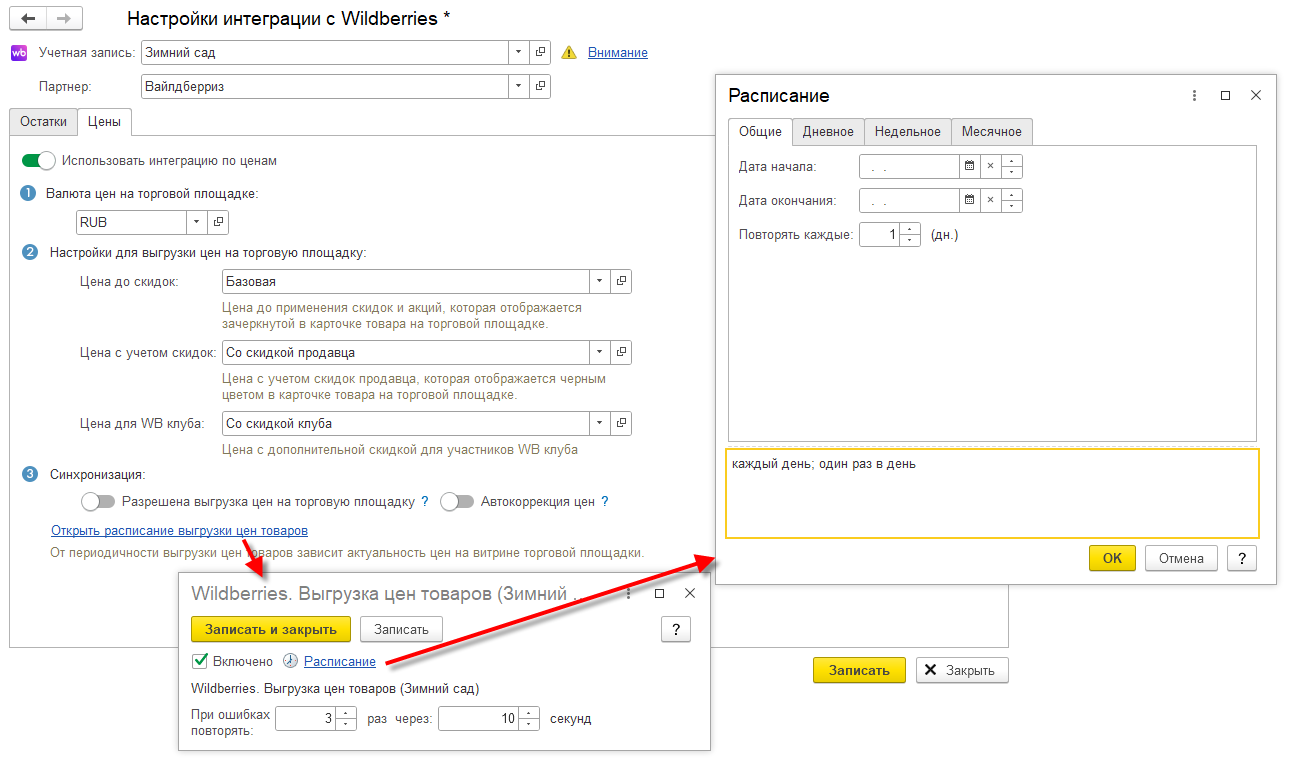
Task: Clear the Дата окончания field with X
Action: 990,200
